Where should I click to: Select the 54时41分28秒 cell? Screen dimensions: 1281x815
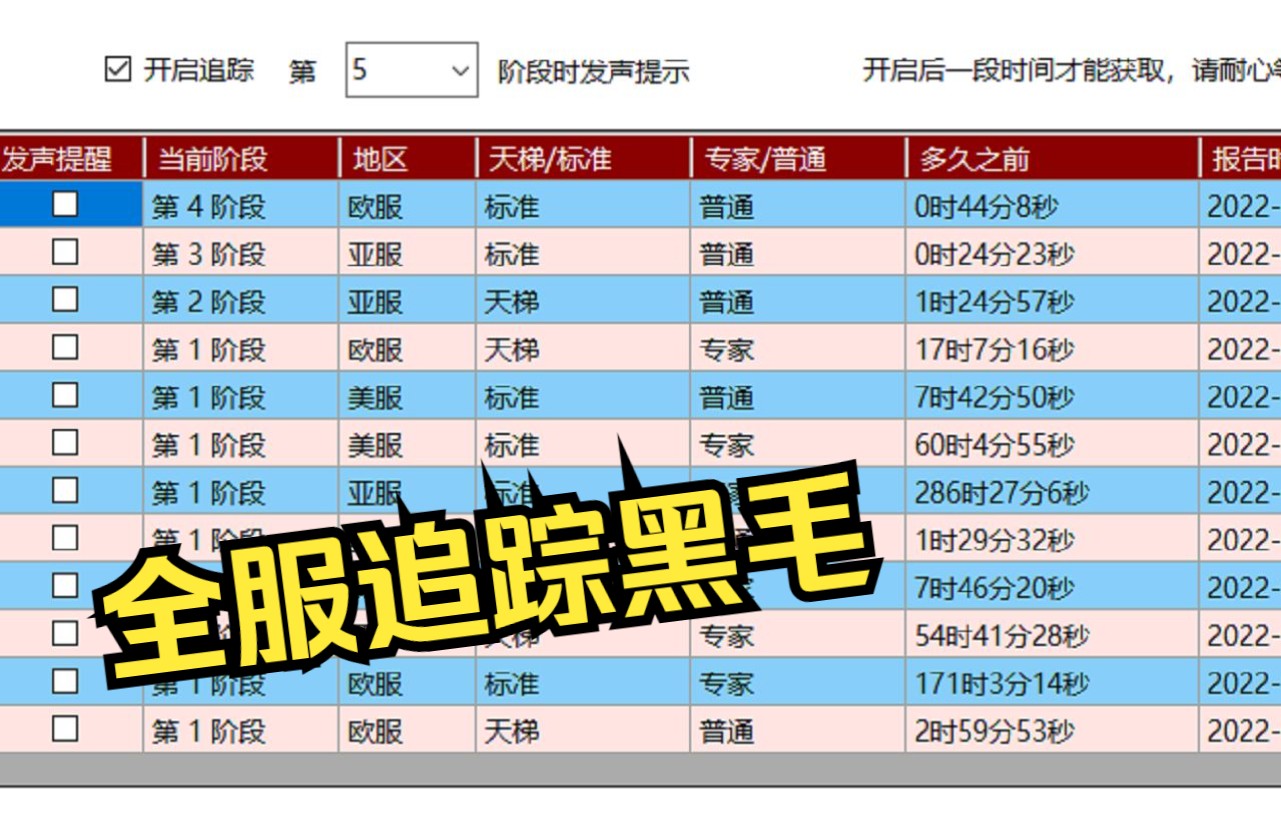click(1052, 635)
